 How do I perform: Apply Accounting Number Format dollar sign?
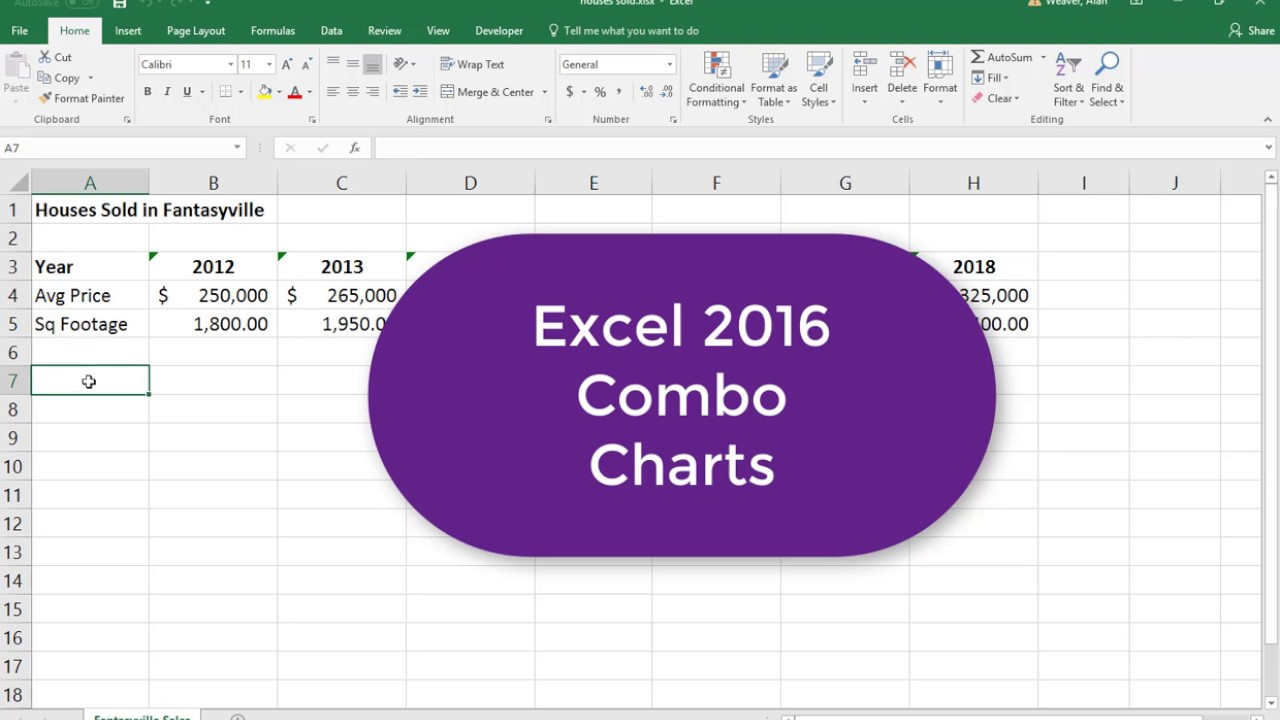(x=570, y=92)
